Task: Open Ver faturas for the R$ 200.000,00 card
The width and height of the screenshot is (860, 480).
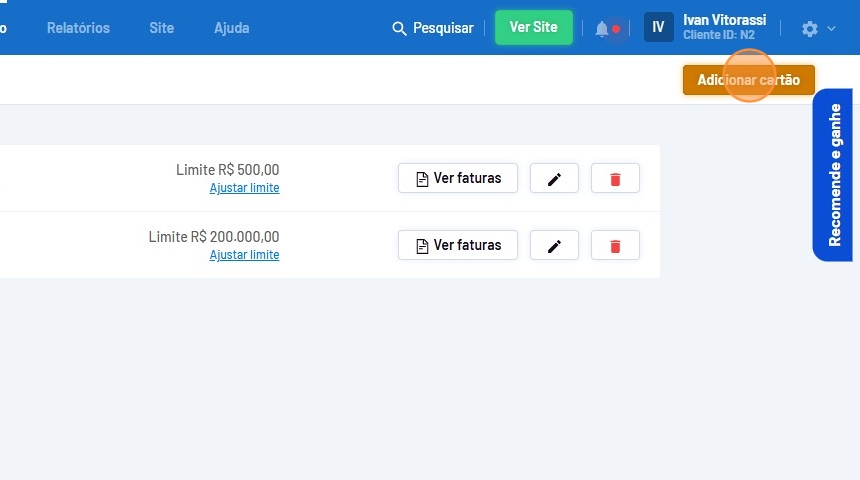Action: coord(457,245)
